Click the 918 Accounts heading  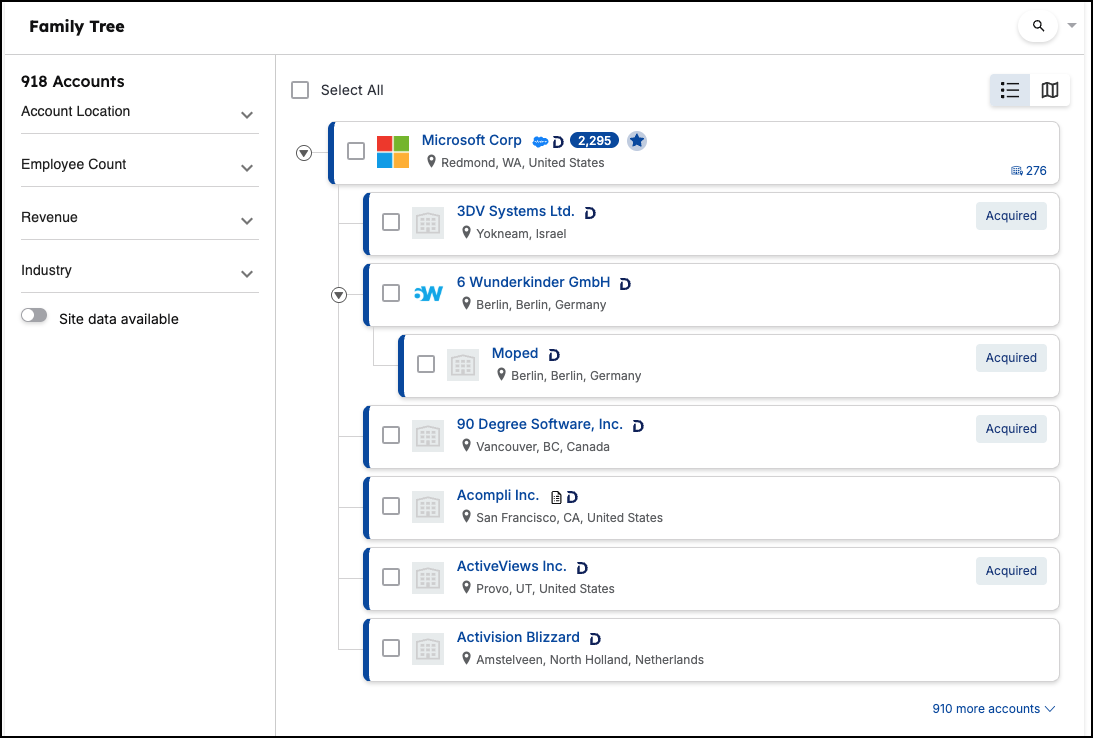tap(72, 82)
